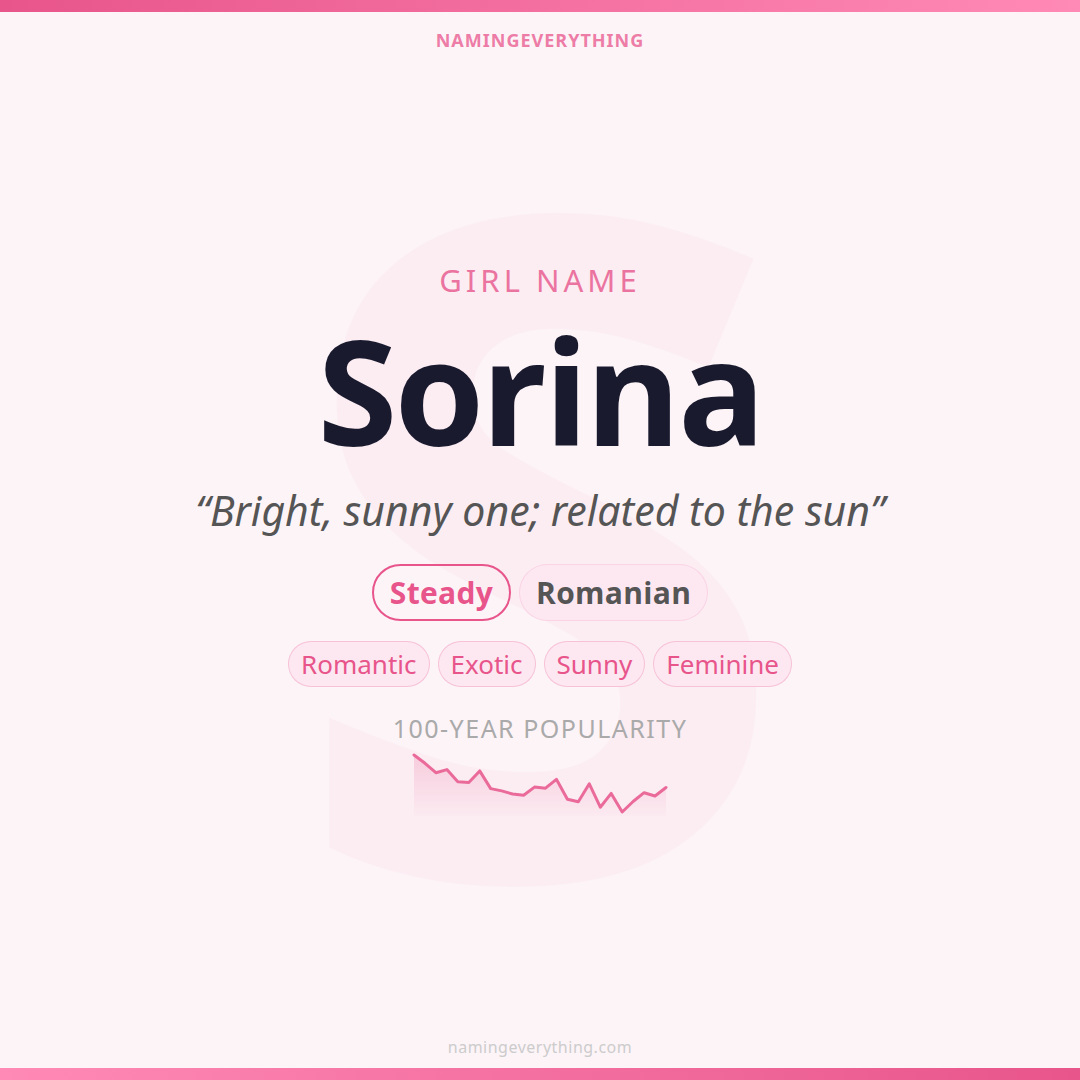Choose the "Romantic" tag pill
The height and width of the screenshot is (1080, 1080).
point(359,665)
